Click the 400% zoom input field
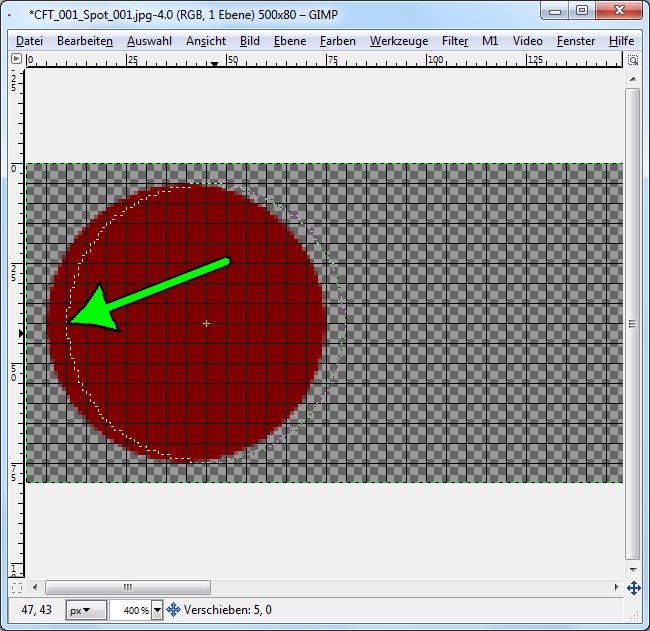The height and width of the screenshot is (631, 650). pyautogui.click(x=130, y=610)
